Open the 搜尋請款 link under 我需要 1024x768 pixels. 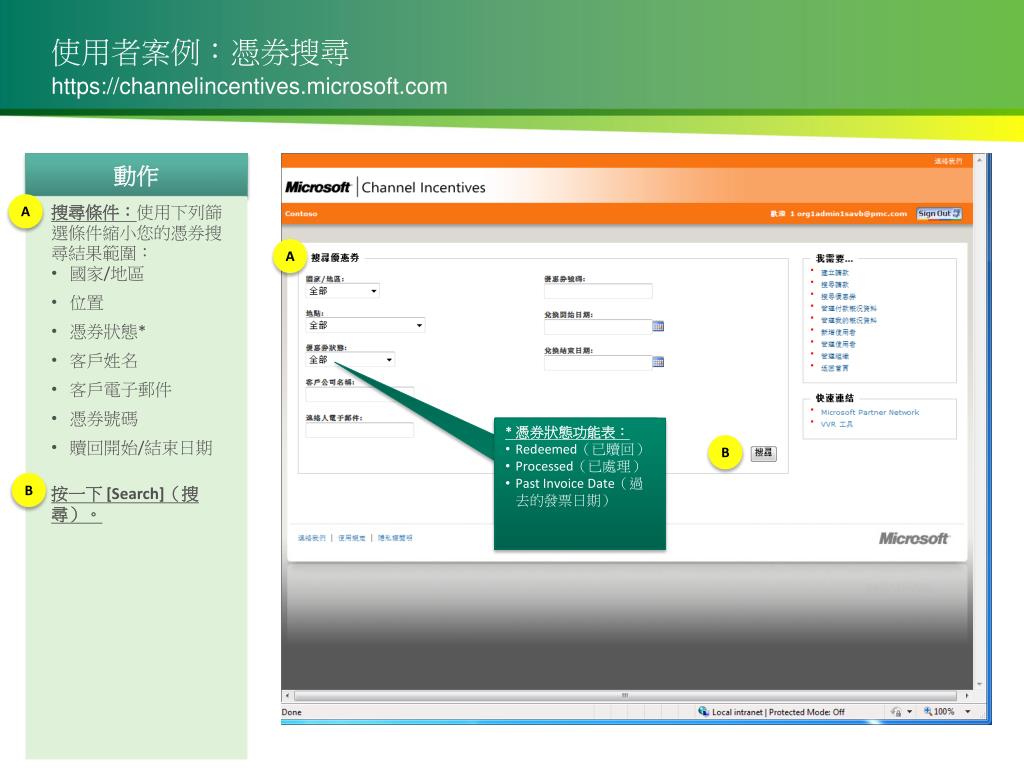point(835,285)
